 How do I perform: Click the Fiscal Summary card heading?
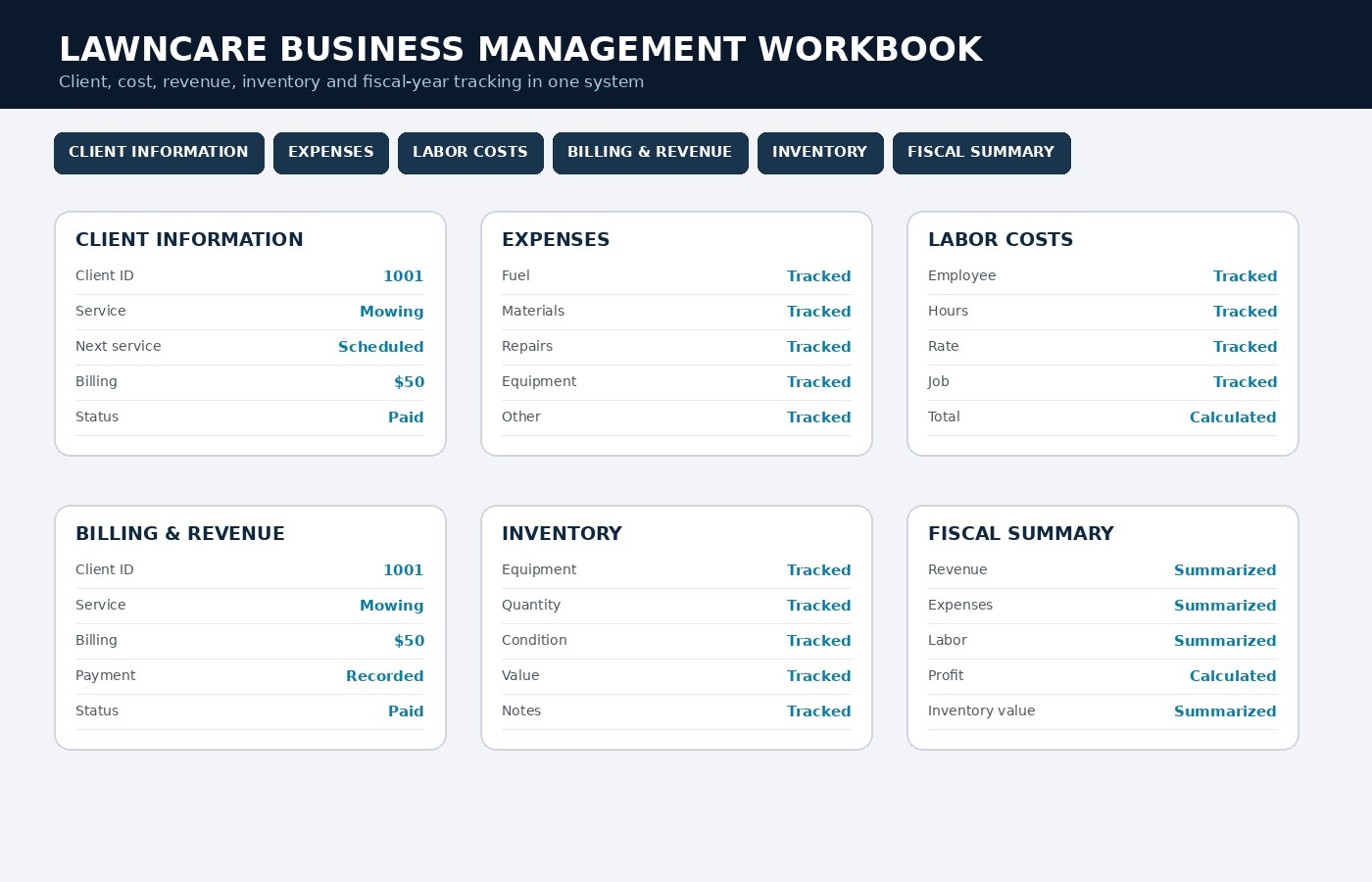pos(1021,534)
